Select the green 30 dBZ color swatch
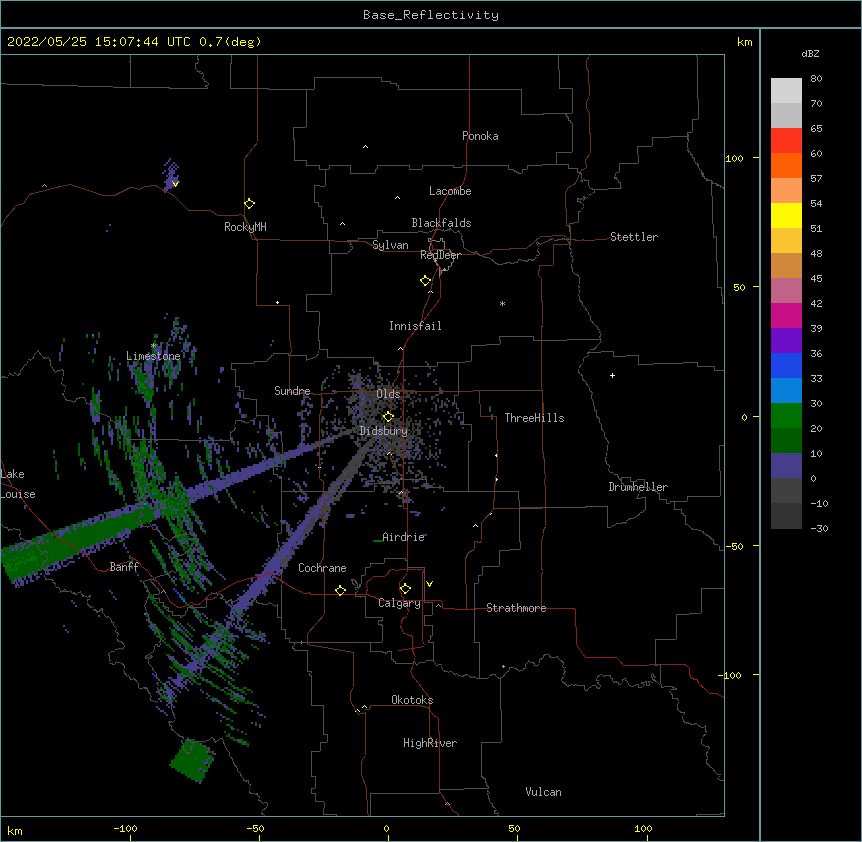 click(786, 416)
